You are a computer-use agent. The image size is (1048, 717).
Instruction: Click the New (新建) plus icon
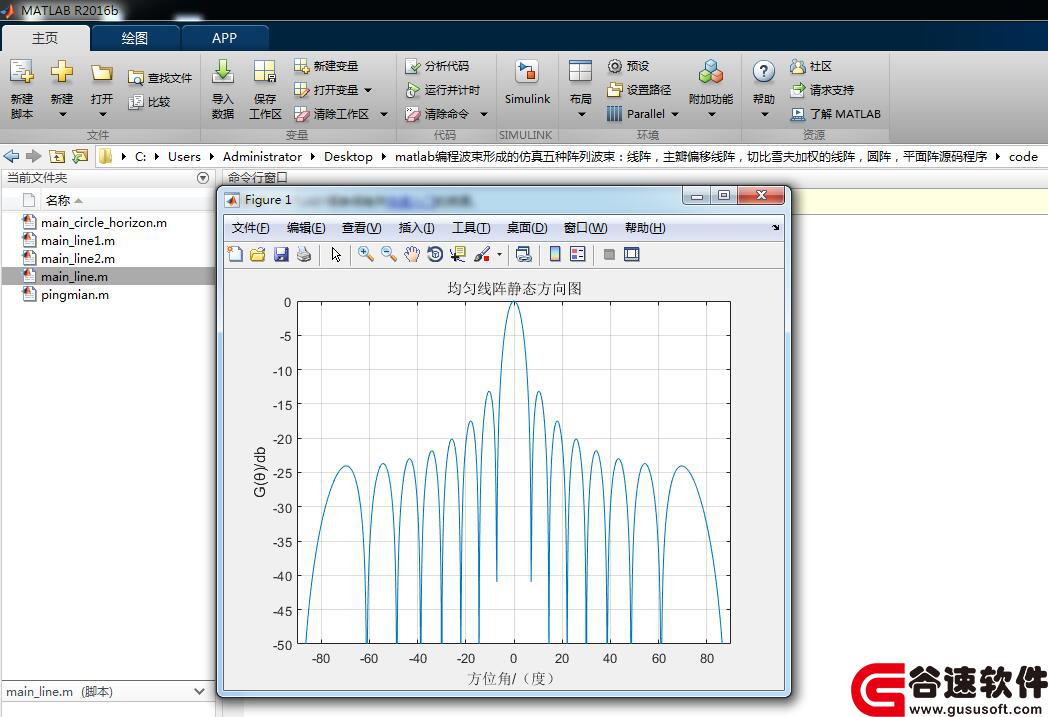coord(61,72)
